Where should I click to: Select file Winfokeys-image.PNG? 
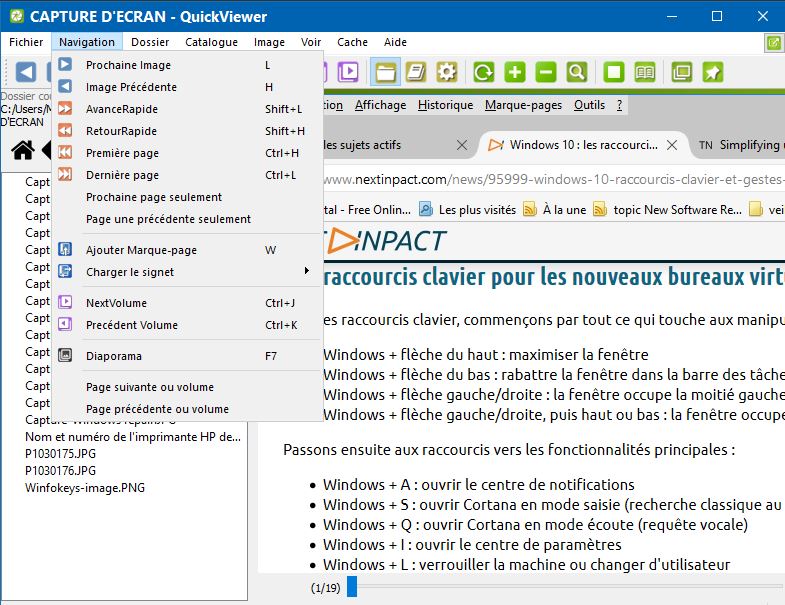tap(85, 488)
